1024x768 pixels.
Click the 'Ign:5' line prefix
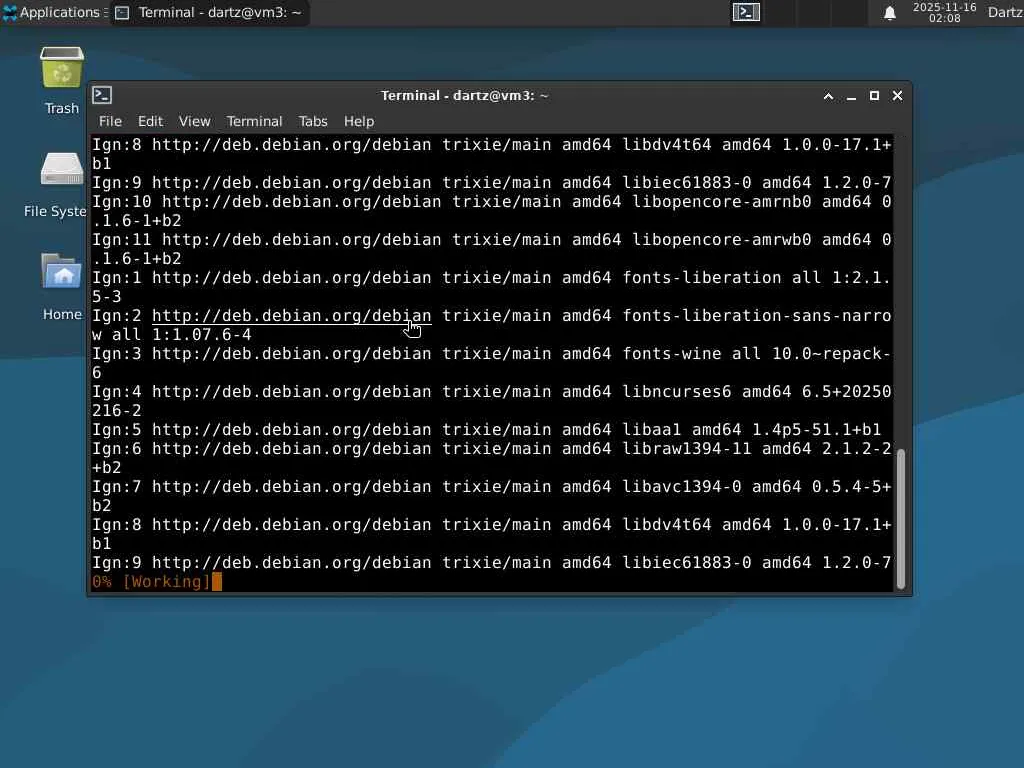click(x=117, y=429)
